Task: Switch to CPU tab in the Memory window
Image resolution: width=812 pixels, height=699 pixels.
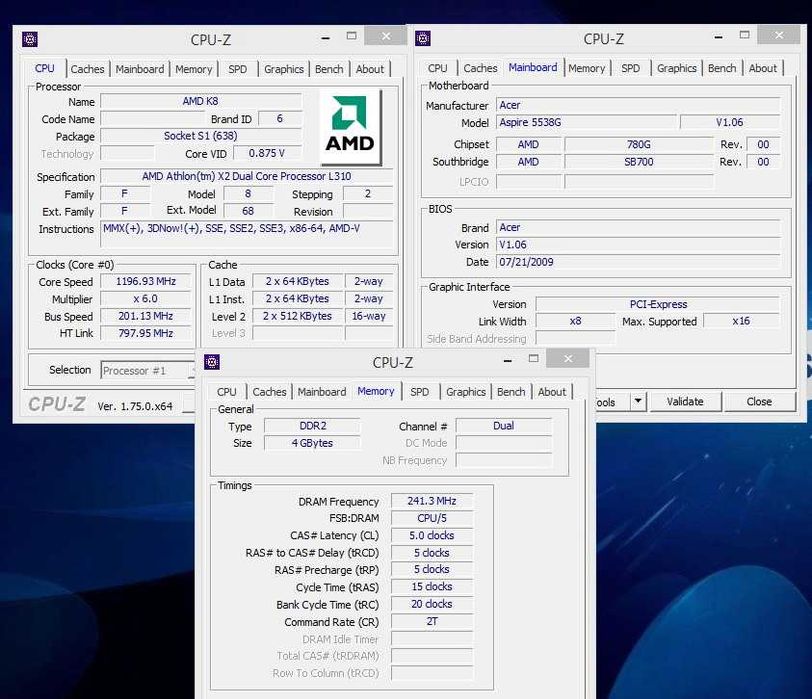Action: pyautogui.click(x=227, y=391)
